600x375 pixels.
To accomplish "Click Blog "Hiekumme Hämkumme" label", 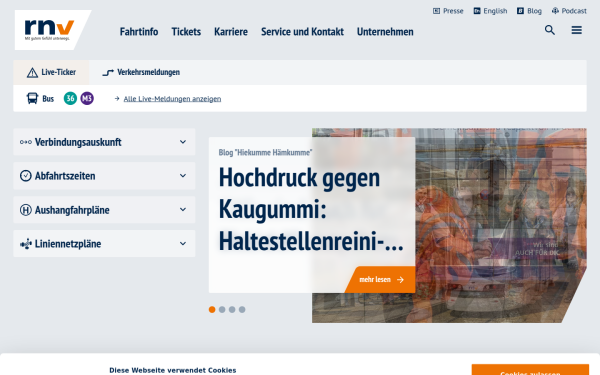I will (265, 152).
